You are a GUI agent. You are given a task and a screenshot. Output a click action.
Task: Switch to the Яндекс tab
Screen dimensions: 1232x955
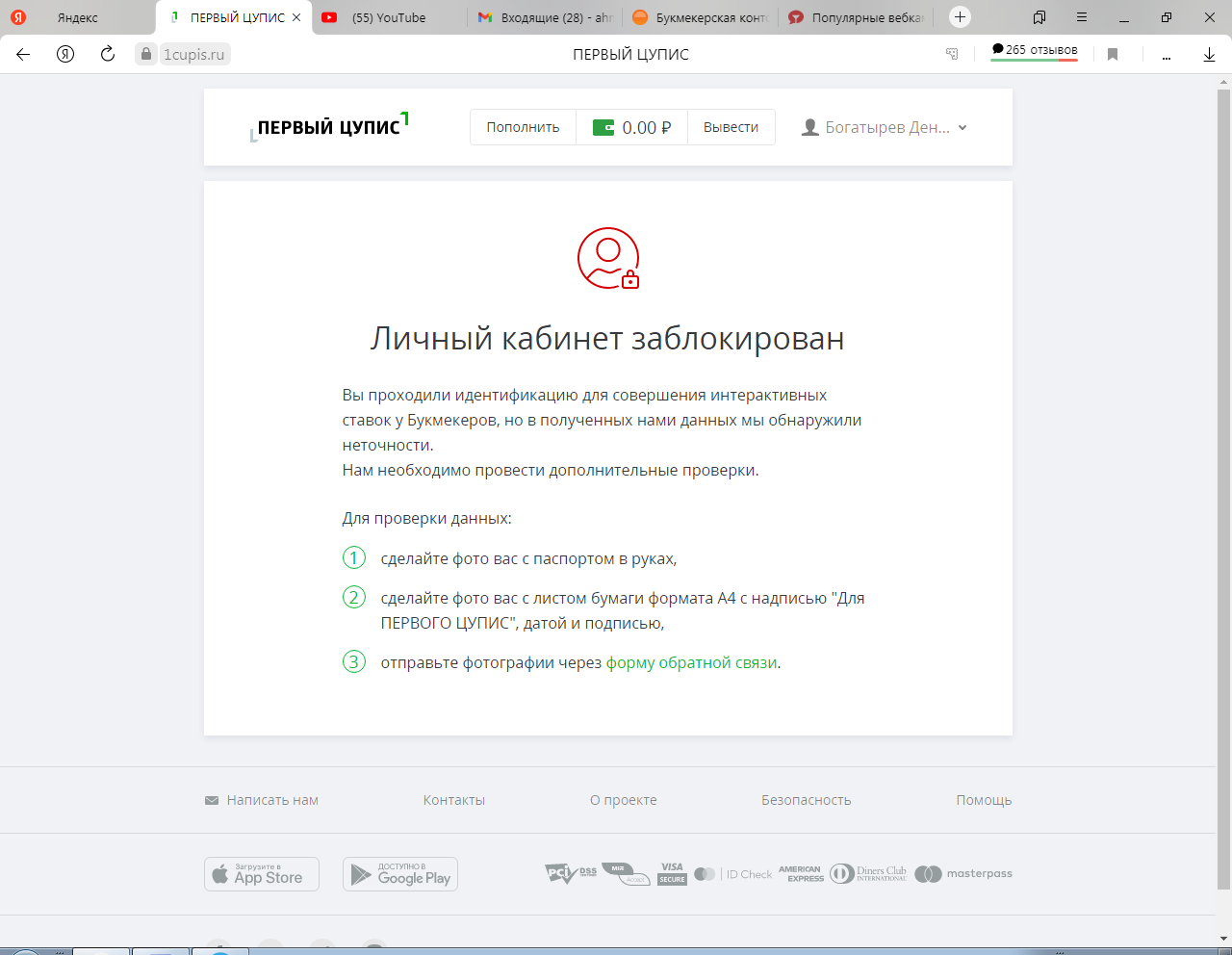(x=77, y=17)
